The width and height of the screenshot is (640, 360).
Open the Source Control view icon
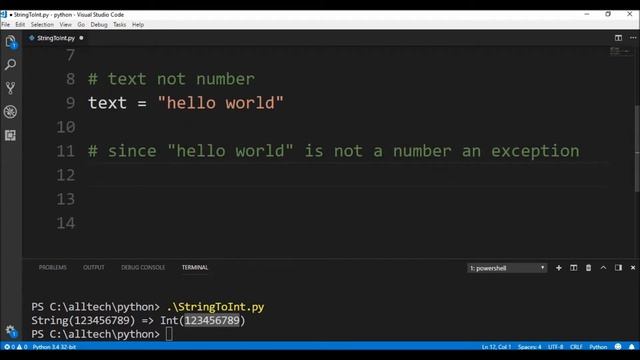[x=11, y=88]
